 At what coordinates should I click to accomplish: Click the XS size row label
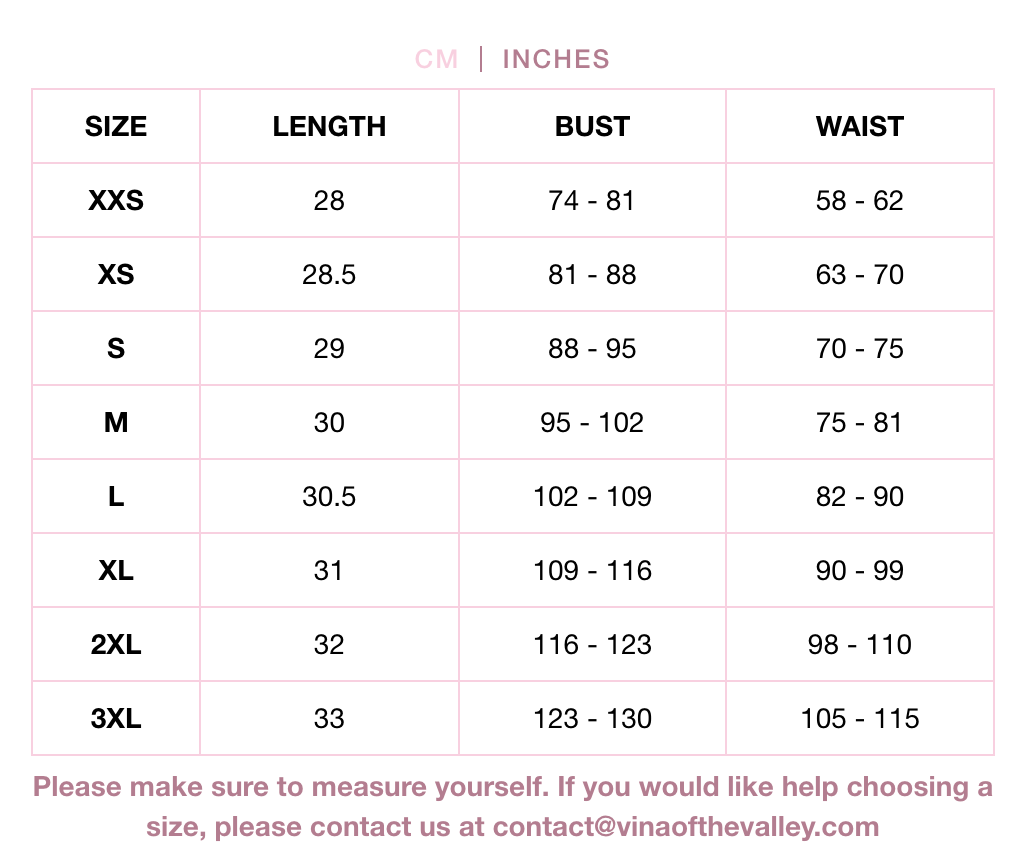point(116,275)
